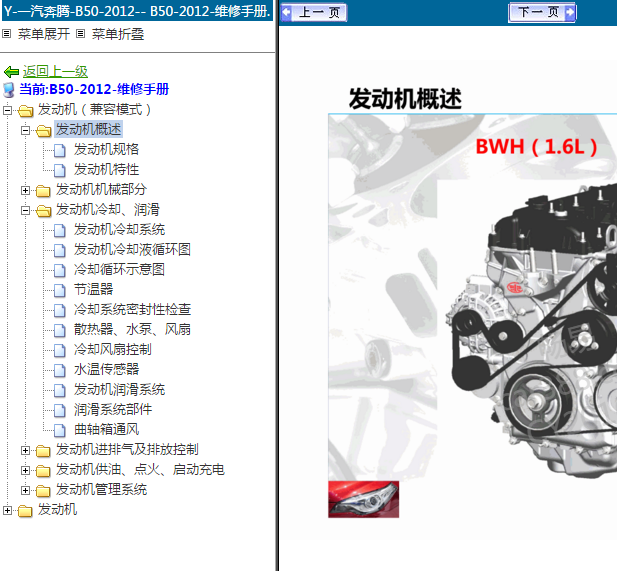Image resolution: width=617 pixels, height=571 pixels.
Task: Select the 发动机冷却、润滑 folder label
Action: coord(107,209)
